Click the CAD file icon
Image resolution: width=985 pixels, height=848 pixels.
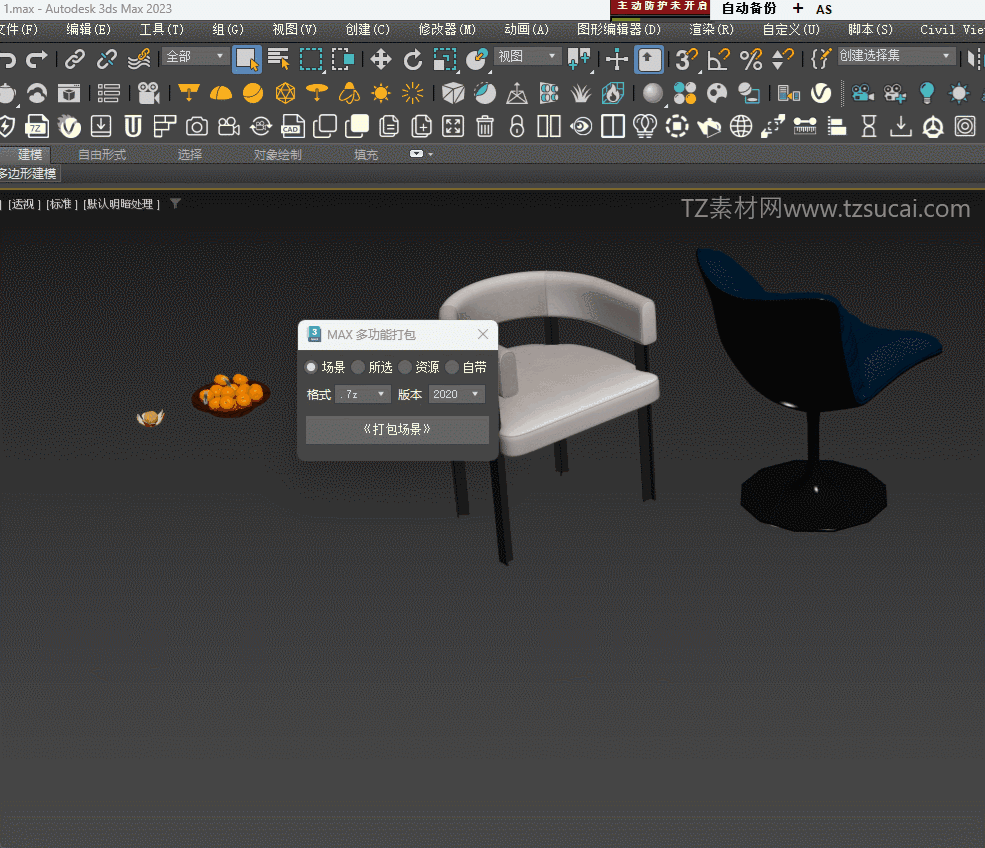(292, 127)
